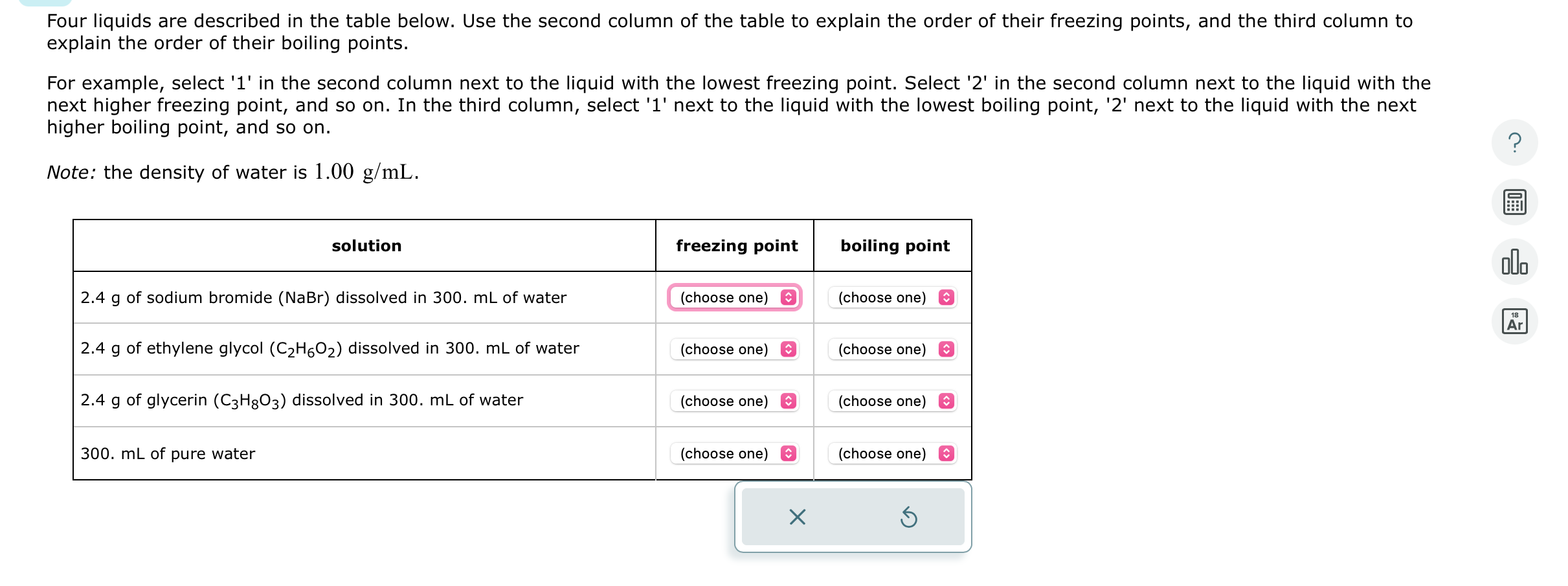Open the periodic table (Ar icon)
This screenshot has width=1568, height=586.
1514,320
